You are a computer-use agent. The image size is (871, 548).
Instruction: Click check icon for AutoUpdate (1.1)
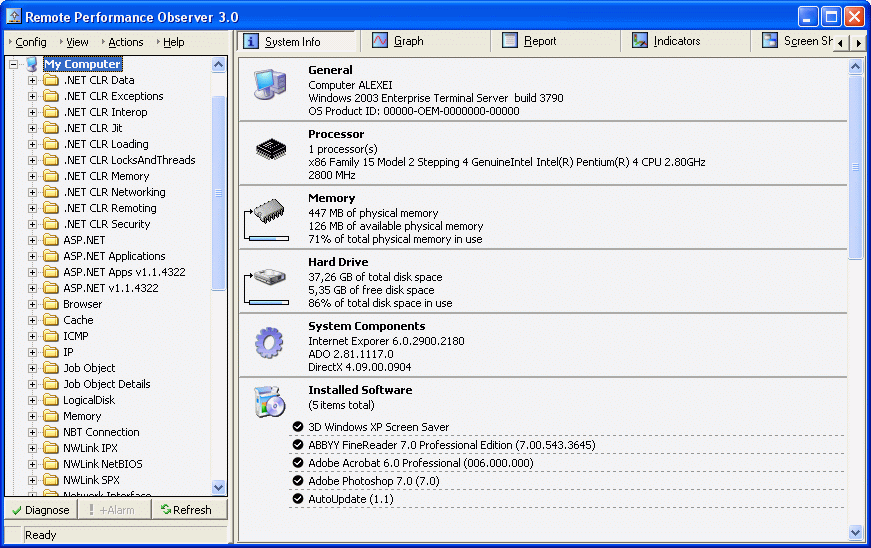click(298, 499)
